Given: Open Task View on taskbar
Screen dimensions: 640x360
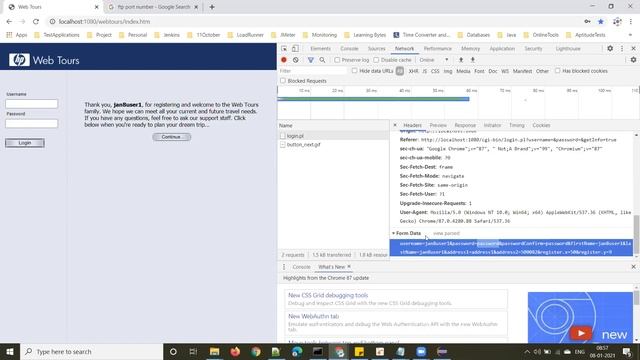Looking at the screenshot, I should 193,351.
